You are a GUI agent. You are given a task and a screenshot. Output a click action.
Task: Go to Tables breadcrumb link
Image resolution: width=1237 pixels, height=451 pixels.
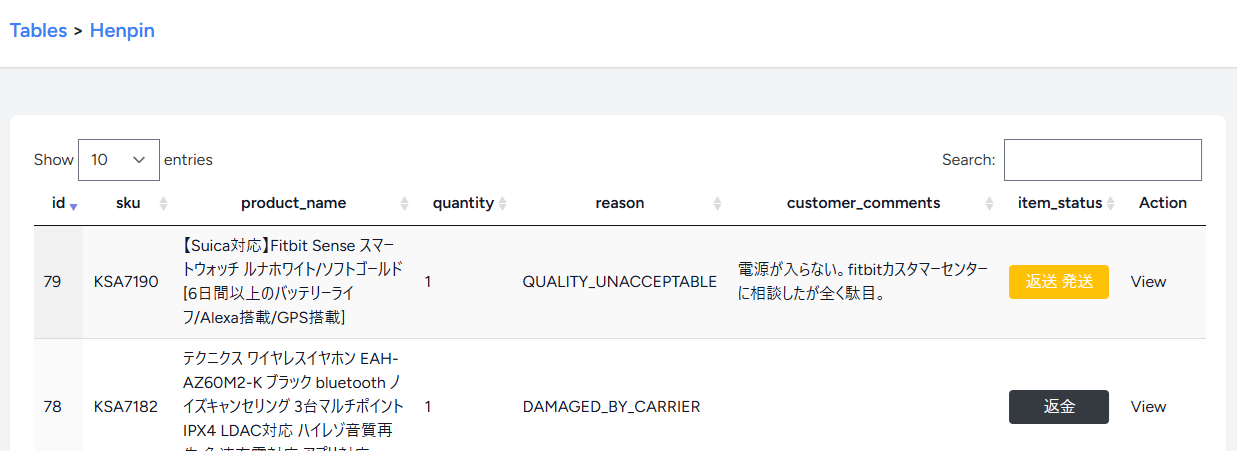38,31
